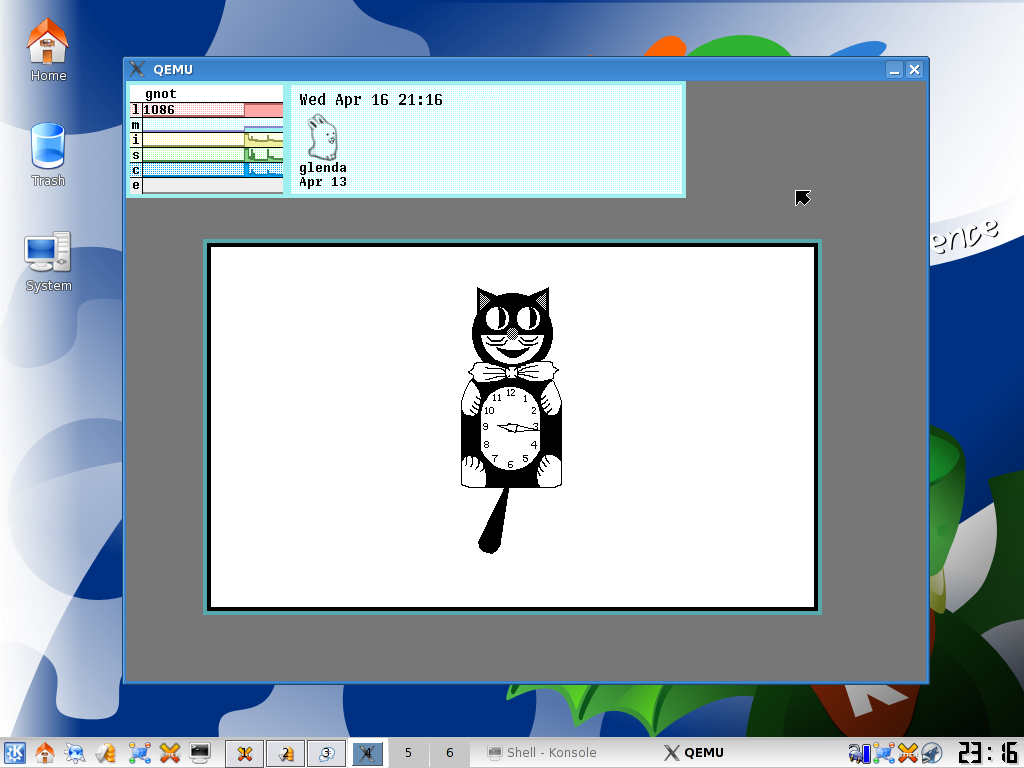Click the 'l' load graph row showing 1086
The width and height of the screenshot is (1024, 768).
click(207, 110)
